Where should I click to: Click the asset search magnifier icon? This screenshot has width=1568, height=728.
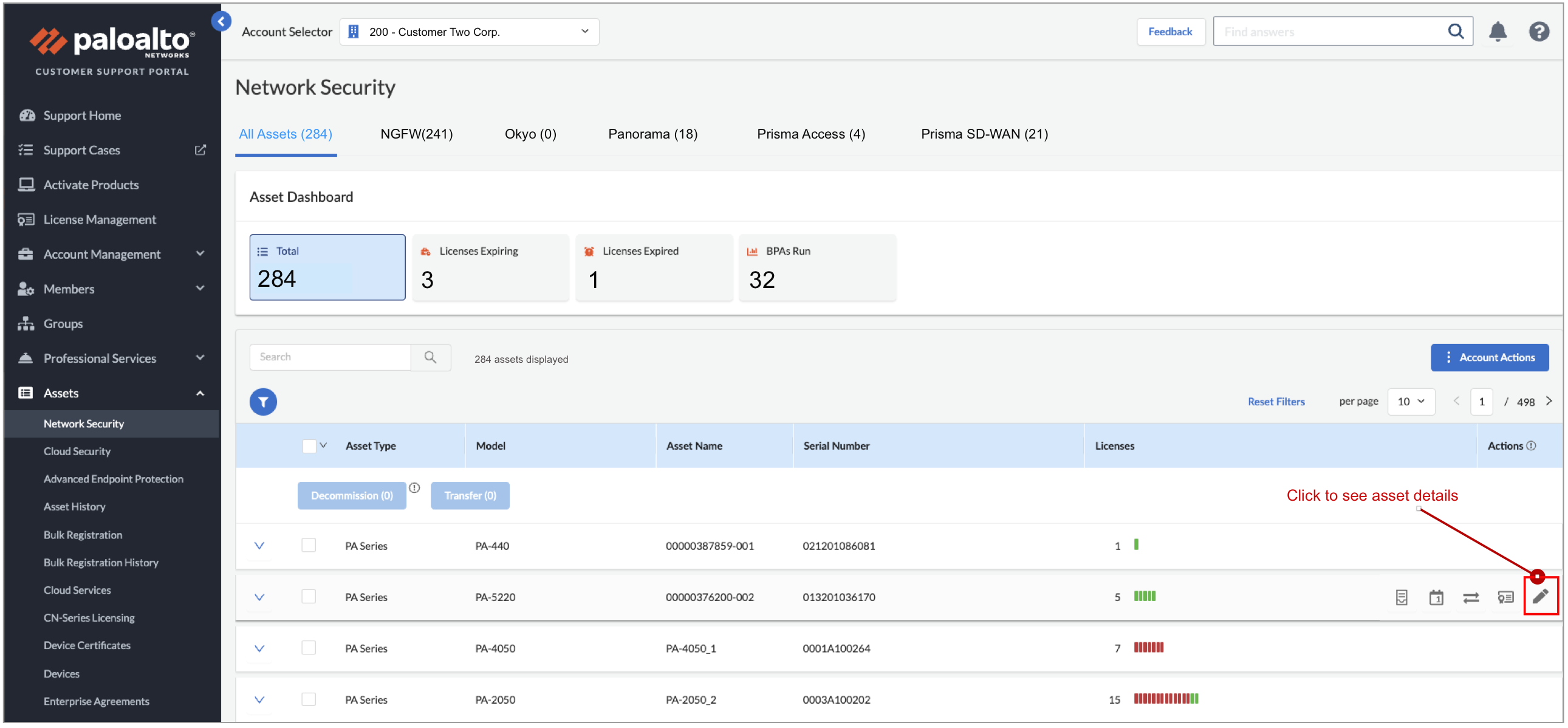[430, 357]
